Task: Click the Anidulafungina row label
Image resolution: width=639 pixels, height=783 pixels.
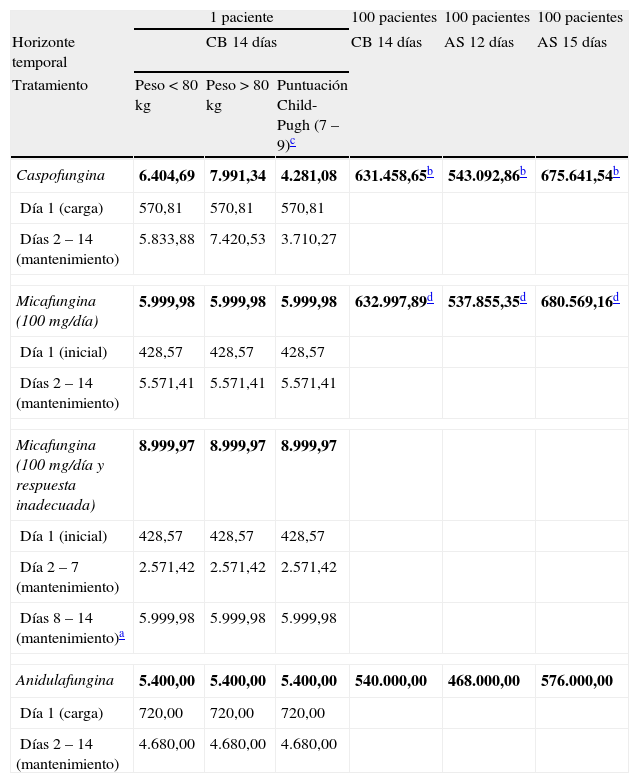Action: point(65,681)
